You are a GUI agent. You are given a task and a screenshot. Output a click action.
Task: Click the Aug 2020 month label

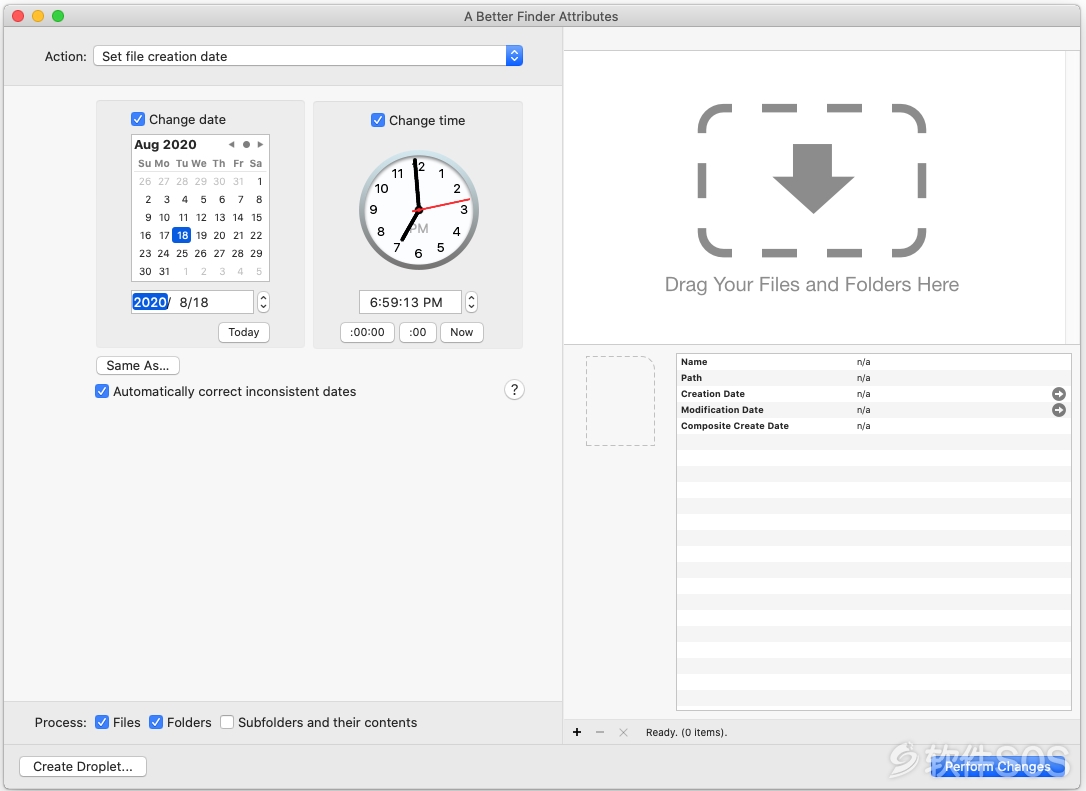[x=165, y=144]
